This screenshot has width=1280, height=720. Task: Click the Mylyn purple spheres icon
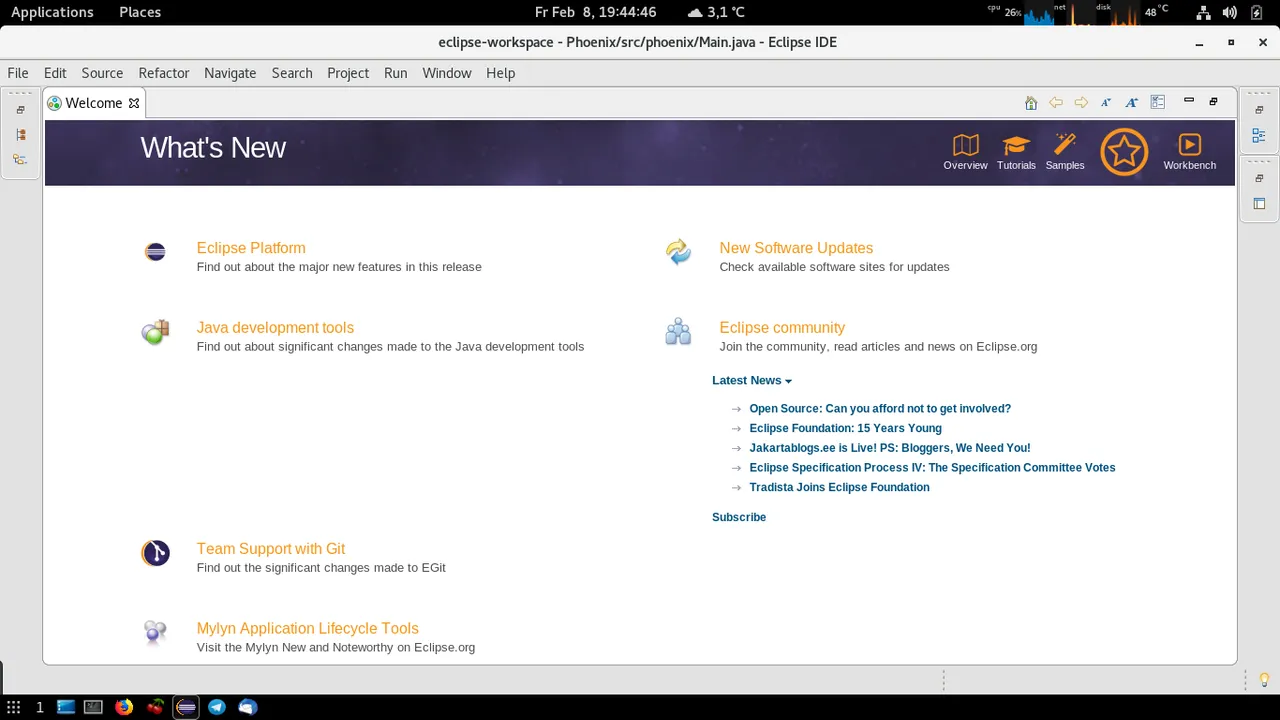point(155,632)
